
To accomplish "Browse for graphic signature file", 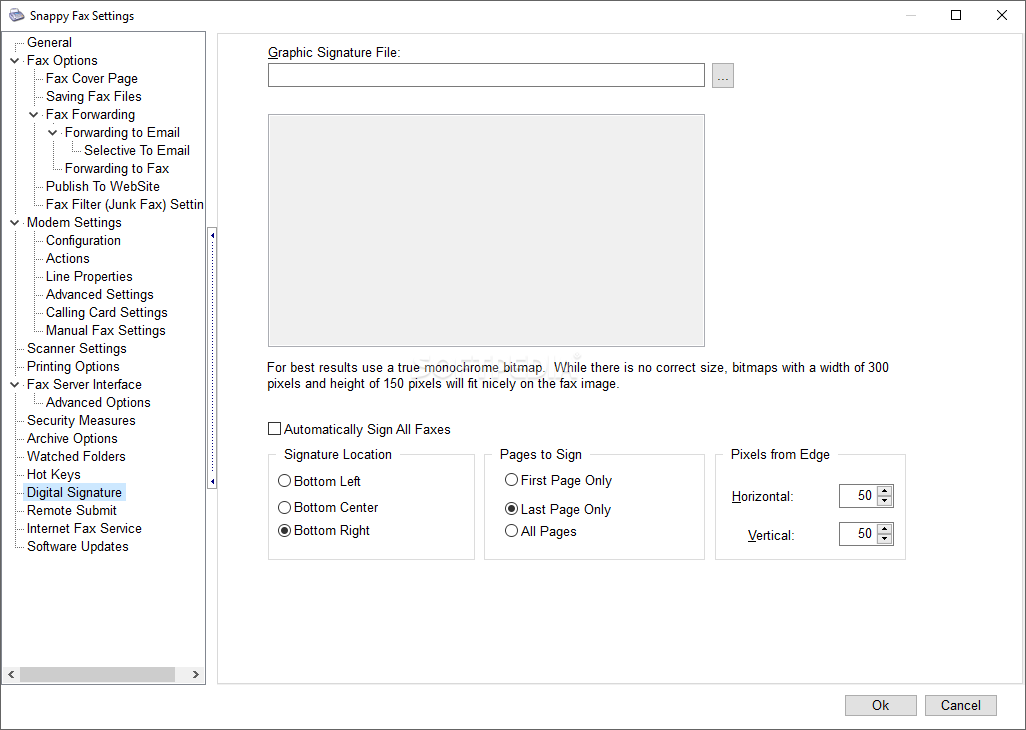I will pyautogui.click(x=722, y=75).
